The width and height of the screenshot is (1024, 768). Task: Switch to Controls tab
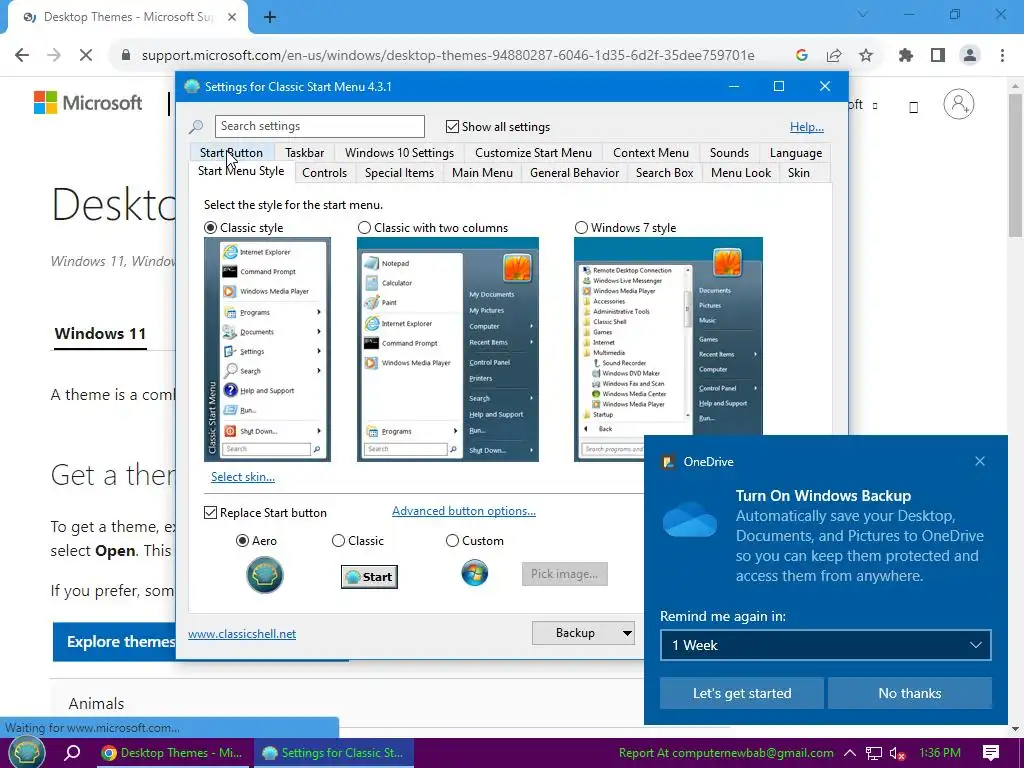pos(324,173)
